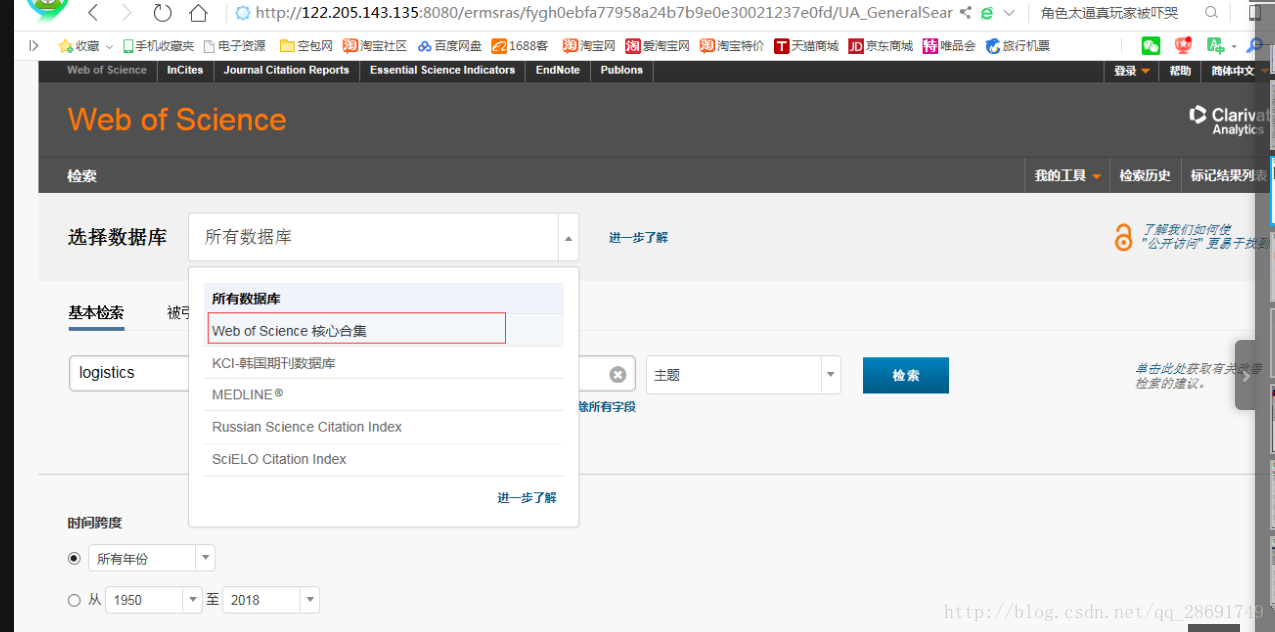The image size is (1275, 632).
Task: Switch to Essential Science Indicators tab
Action: click(x=442, y=70)
